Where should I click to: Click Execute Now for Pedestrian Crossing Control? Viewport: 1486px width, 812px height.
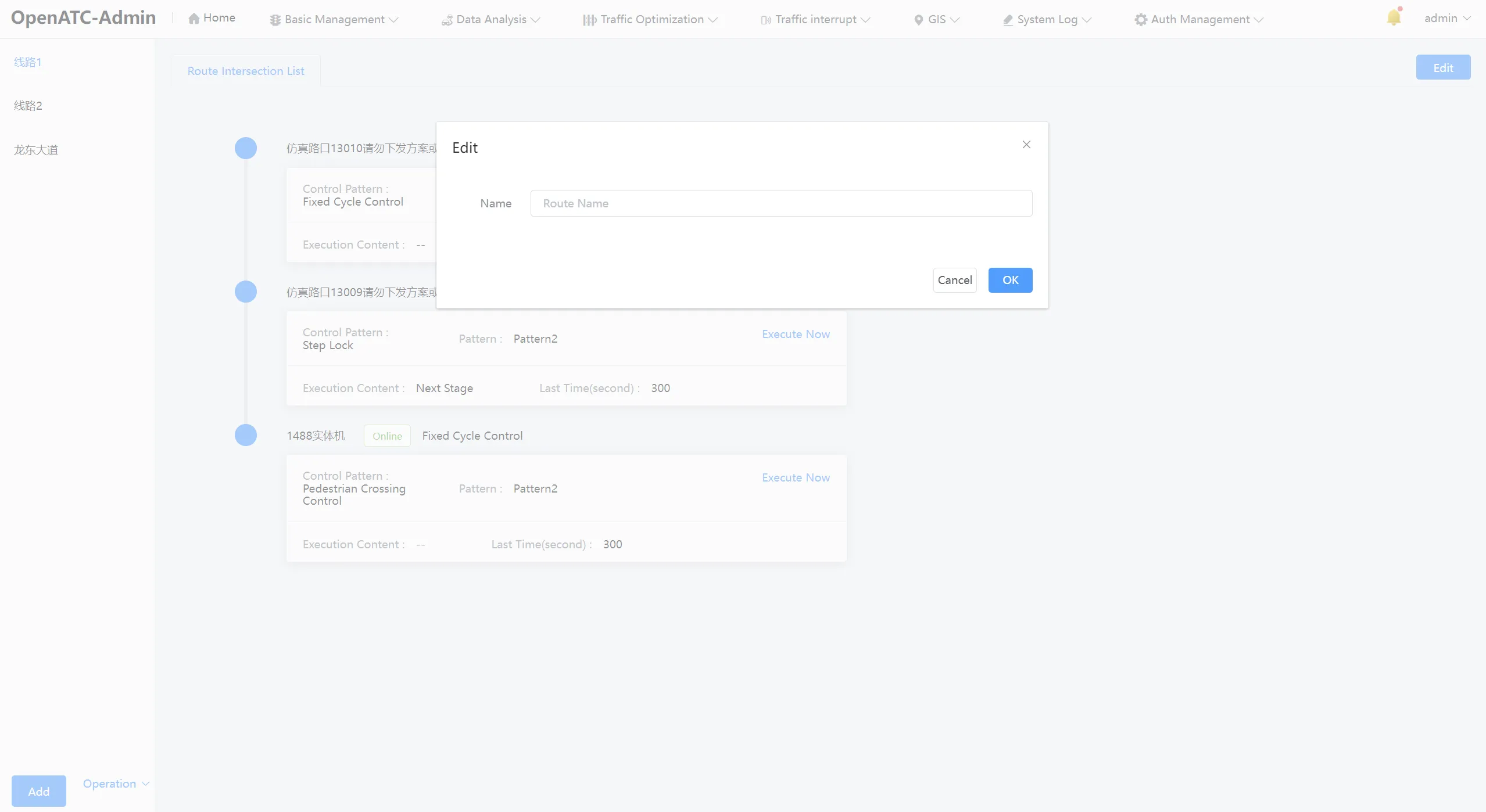[x=796, y=477]
